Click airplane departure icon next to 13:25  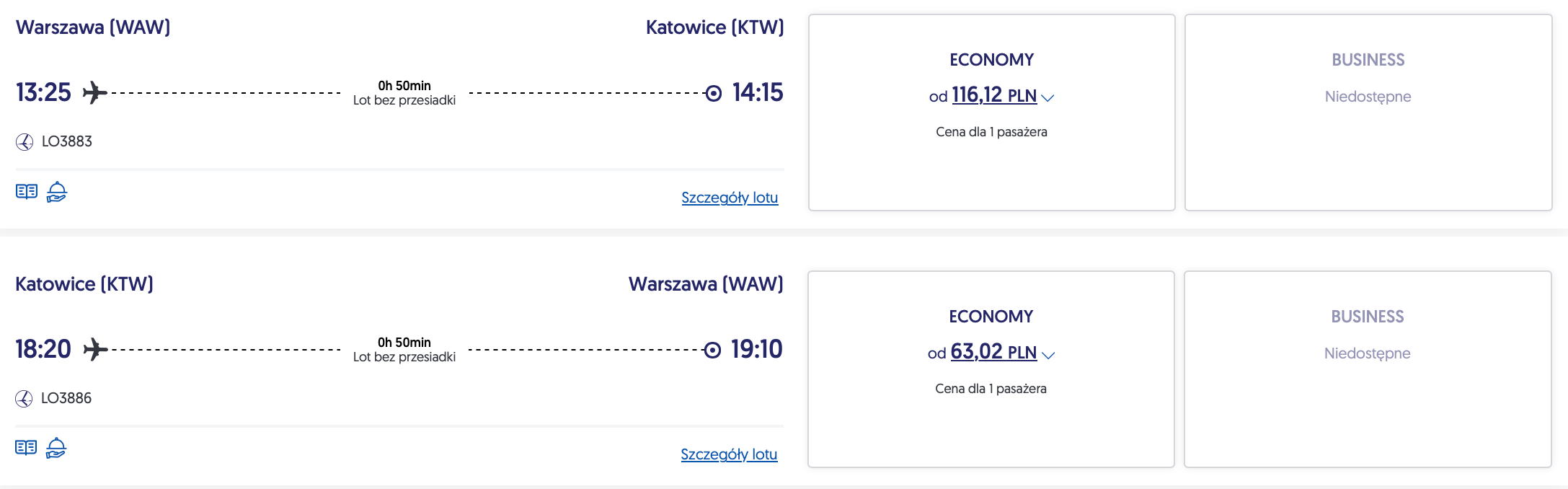pyautogui.click(x=94, y=93)
